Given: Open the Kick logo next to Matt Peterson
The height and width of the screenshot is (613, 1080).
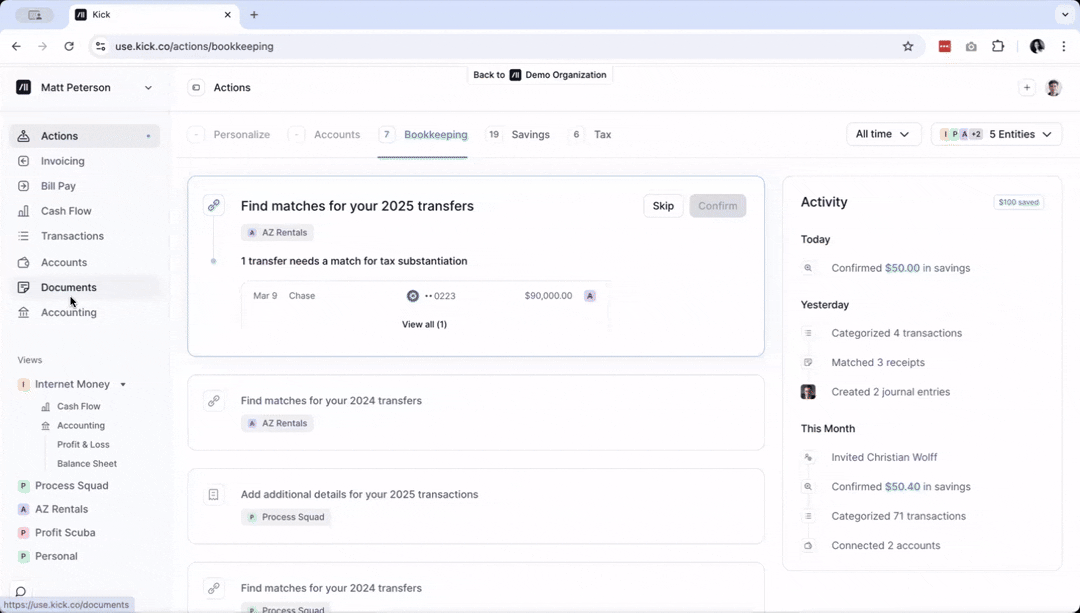Looking at the screenshot, I should [23, 87].
